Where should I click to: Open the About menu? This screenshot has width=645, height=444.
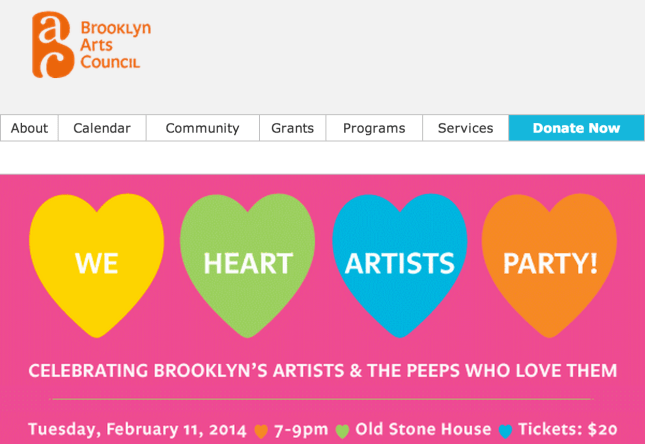coord(29,128)
